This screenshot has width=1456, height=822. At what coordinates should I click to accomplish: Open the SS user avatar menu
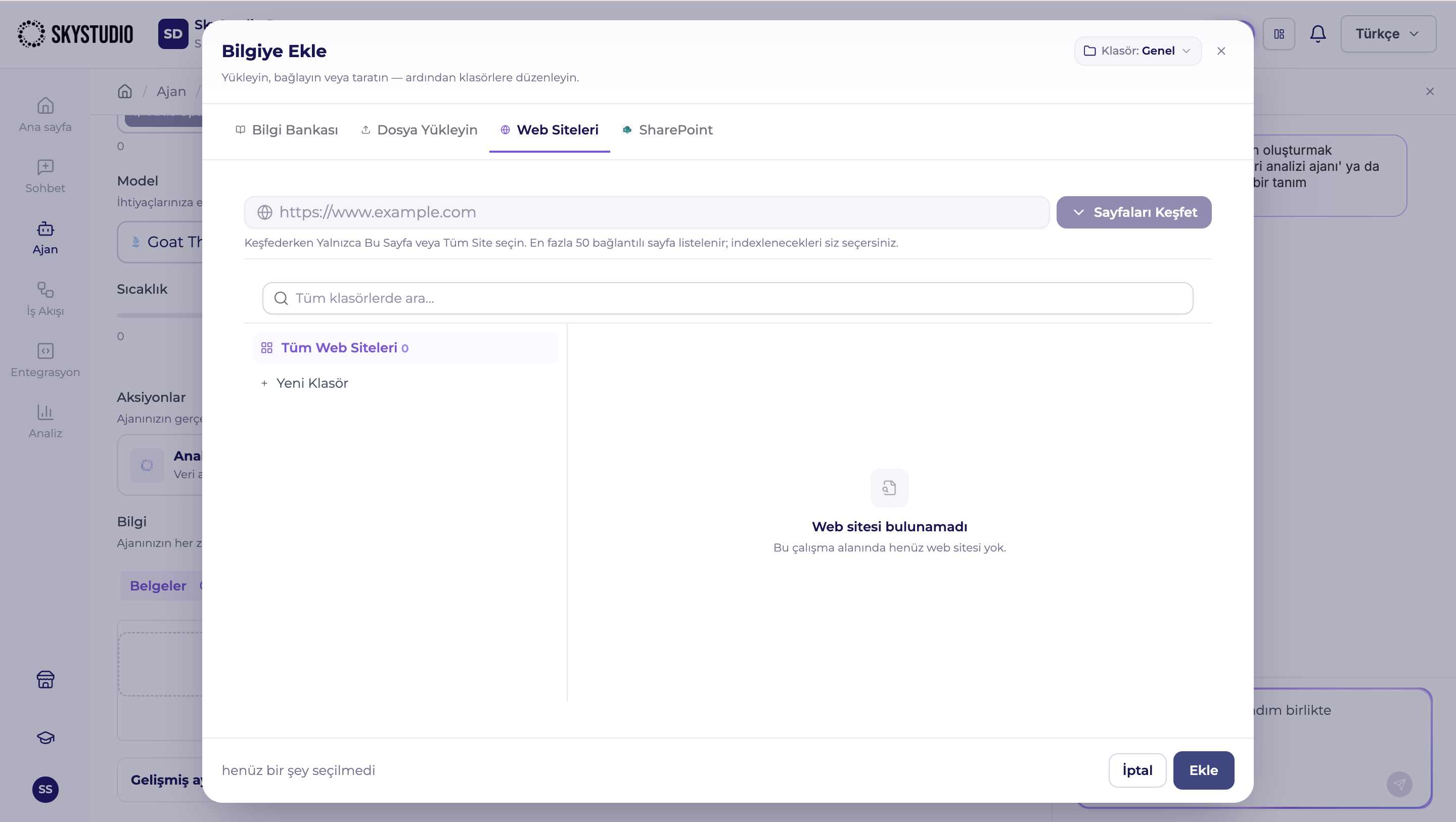45,789
